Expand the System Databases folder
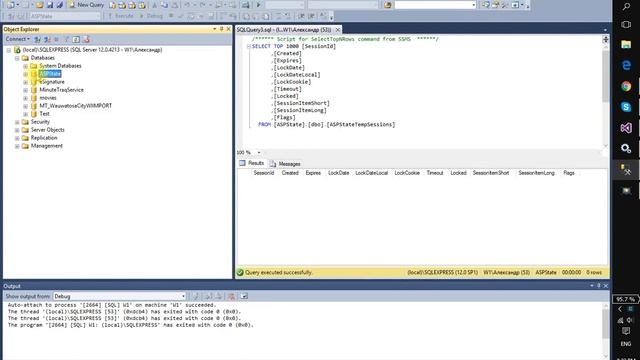640x360 pixels. (x=25, y=66)
